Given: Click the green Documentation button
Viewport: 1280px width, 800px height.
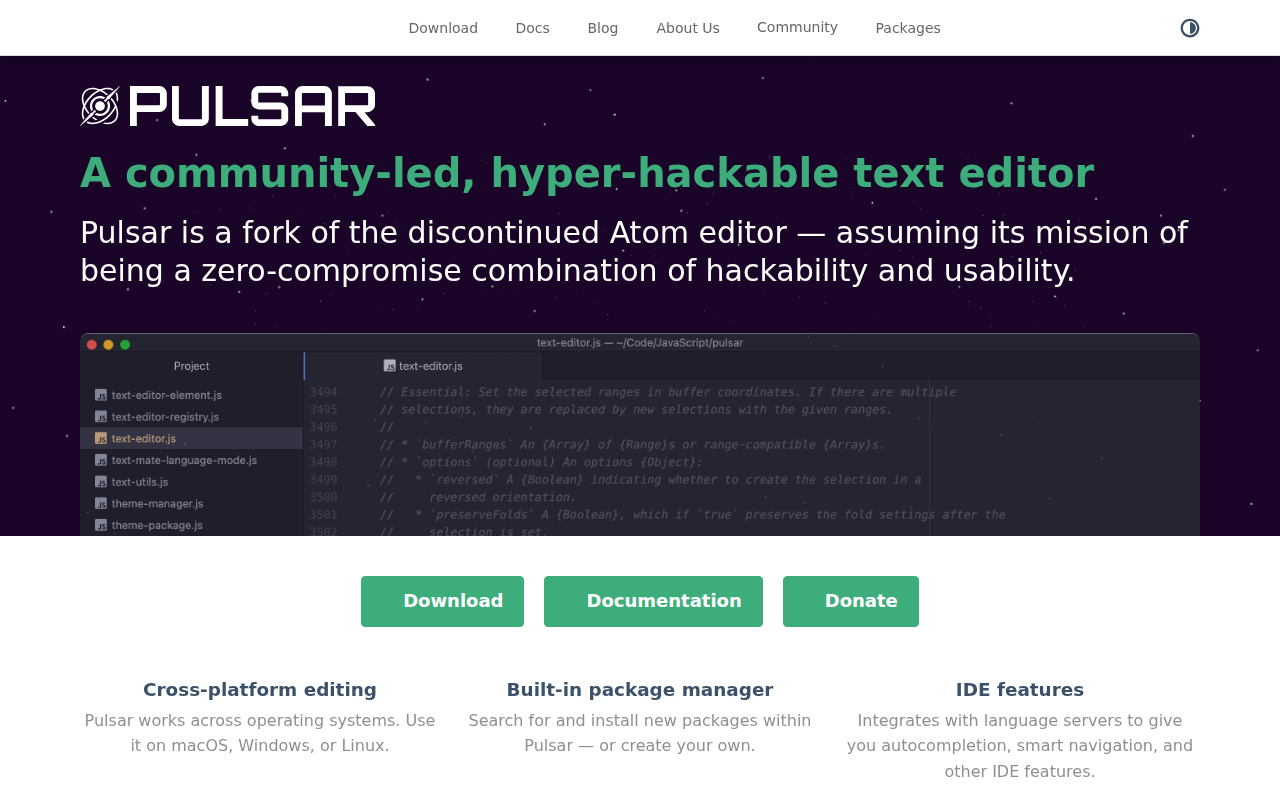Looking at the screenshot, I should (x=653, y=601).
